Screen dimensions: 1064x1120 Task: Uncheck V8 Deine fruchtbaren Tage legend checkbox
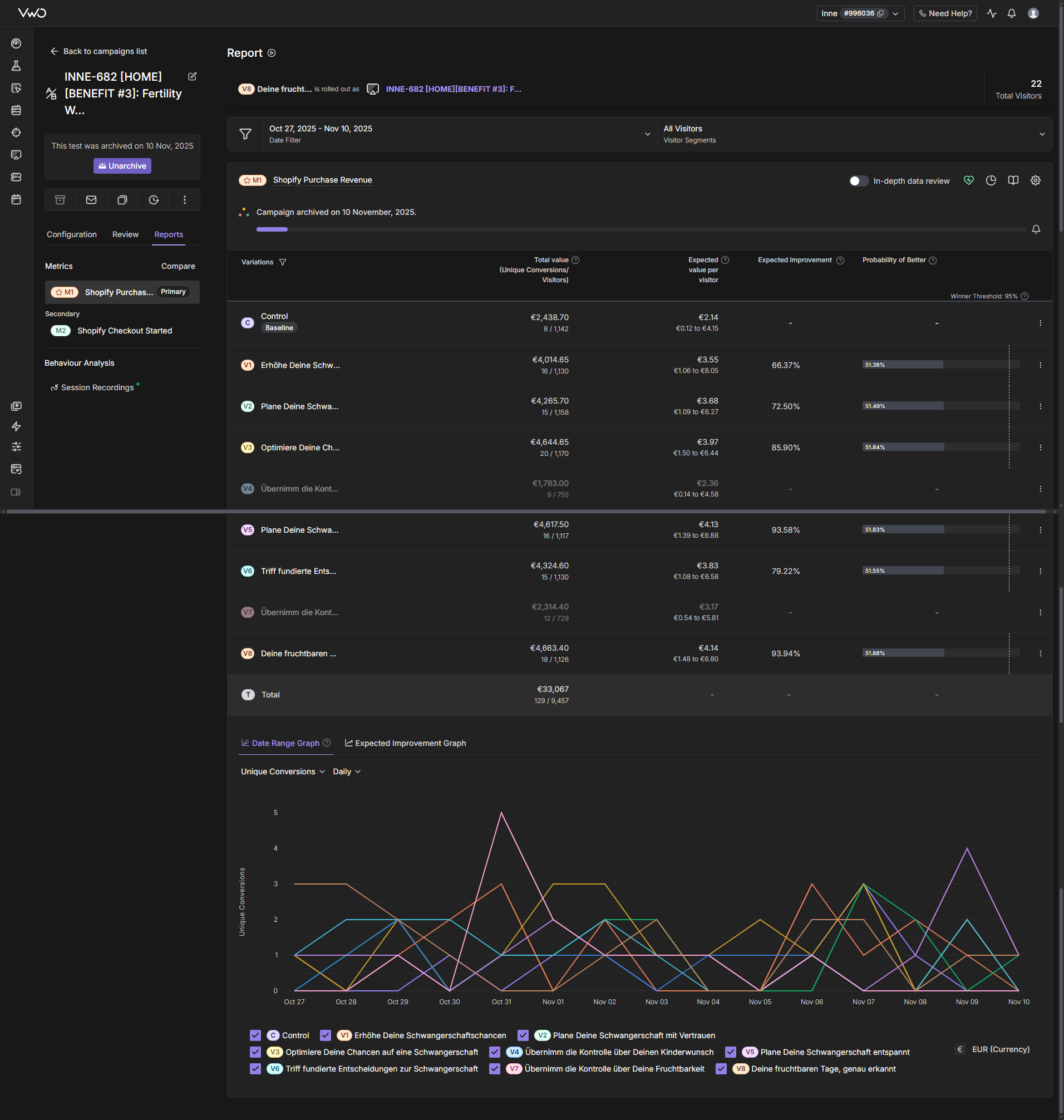click(721, 1069)
